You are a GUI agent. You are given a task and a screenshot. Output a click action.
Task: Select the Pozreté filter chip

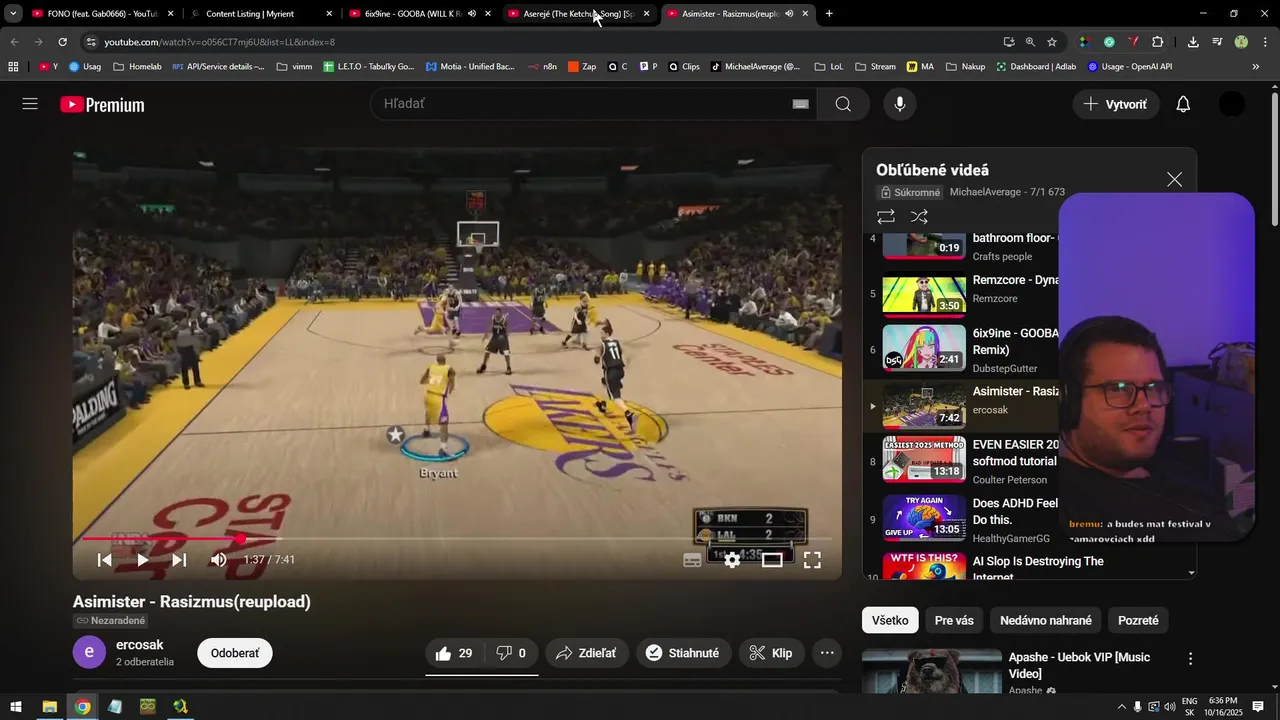(x=1138, y=620)
